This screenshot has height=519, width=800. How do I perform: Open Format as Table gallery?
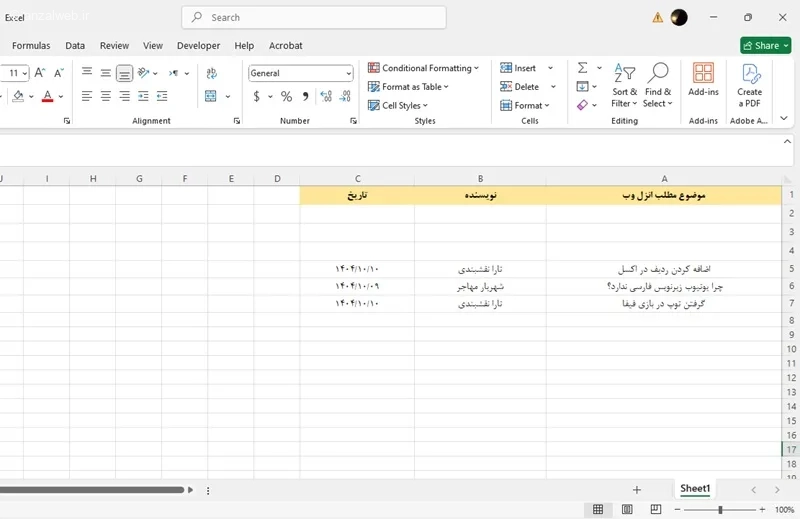pos(408,87)
